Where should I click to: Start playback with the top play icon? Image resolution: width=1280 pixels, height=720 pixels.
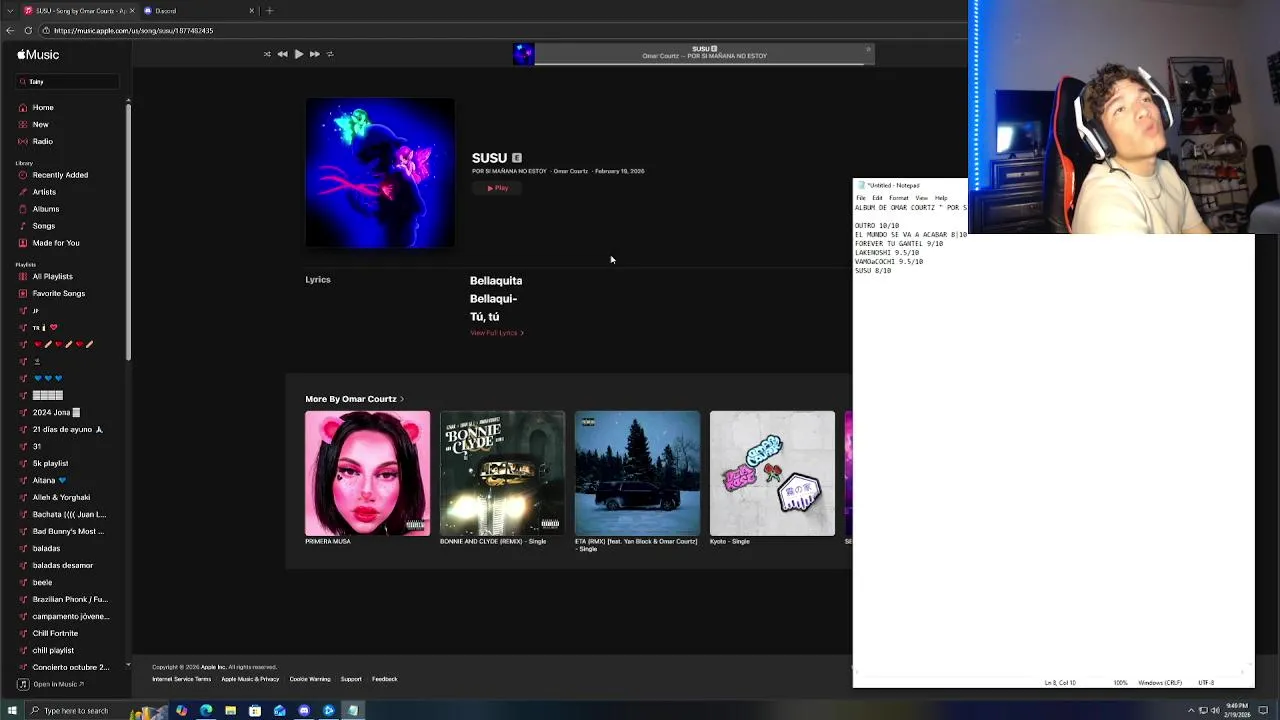pos(298,54)
